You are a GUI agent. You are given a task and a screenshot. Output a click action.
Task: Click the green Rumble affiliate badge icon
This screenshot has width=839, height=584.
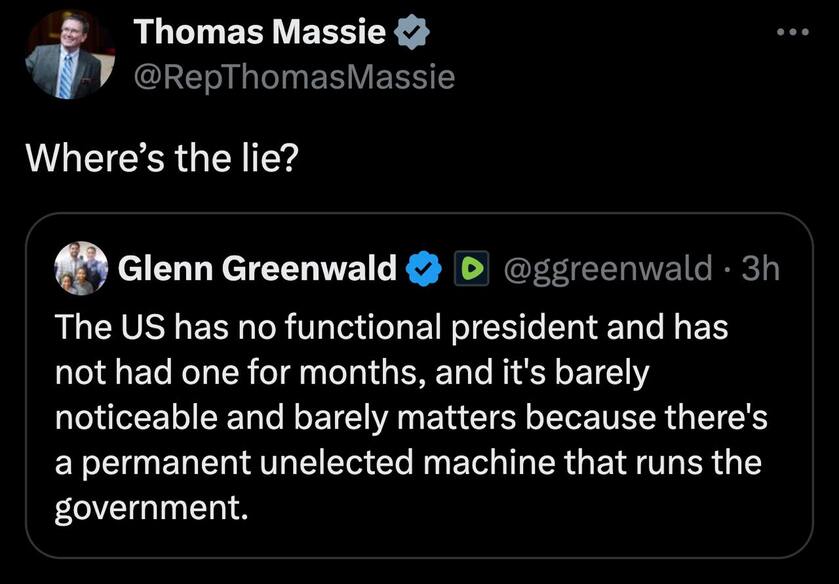pyautogui.click(x=471, y=268)
